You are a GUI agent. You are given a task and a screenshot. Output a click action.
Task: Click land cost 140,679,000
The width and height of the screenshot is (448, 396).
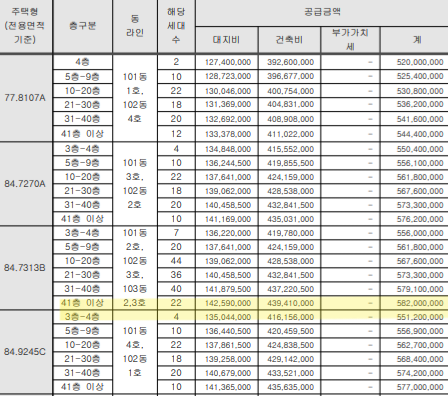click(228, 373)
